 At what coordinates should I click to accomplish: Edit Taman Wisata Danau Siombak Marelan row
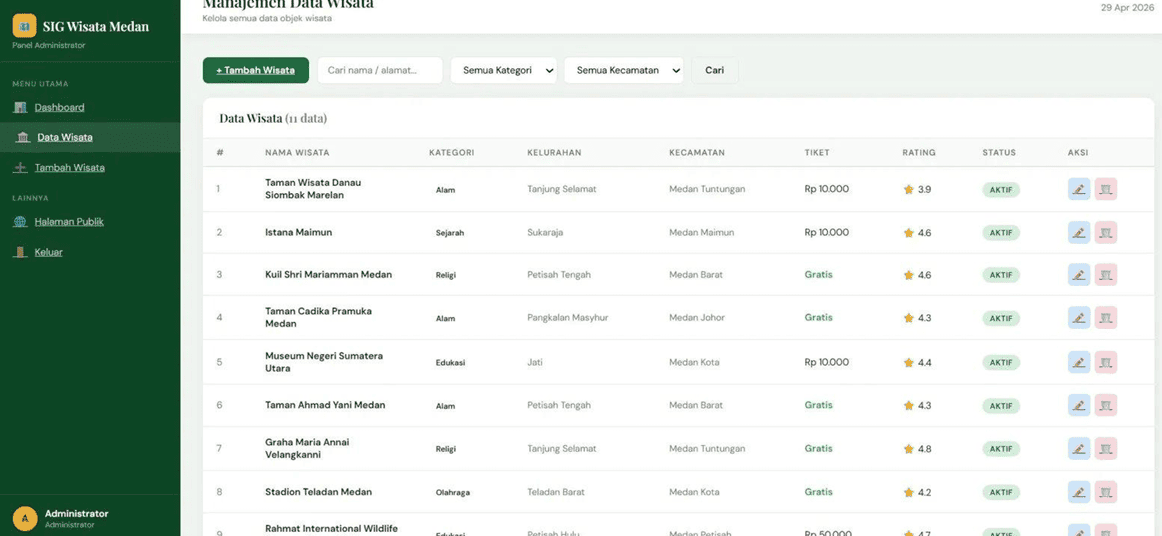coord(1079,189)
